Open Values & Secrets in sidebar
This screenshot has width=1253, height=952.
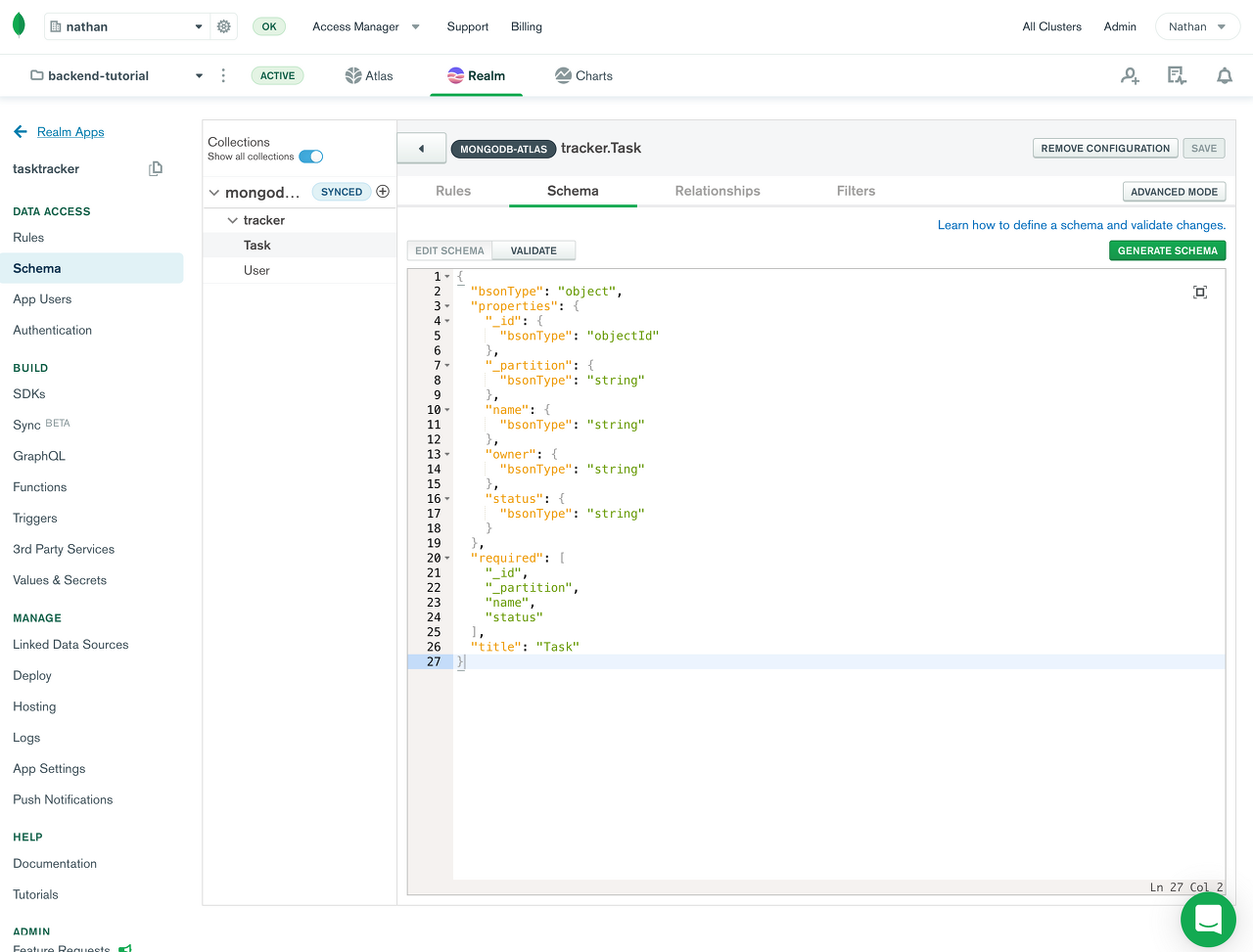60,580
